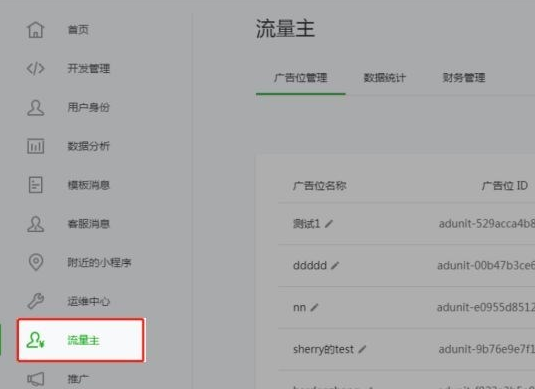Image resolution: width=535 pixels, height=389 pixels.
Task: Switch to the 数据统计 tab
Action: (385, 78)
